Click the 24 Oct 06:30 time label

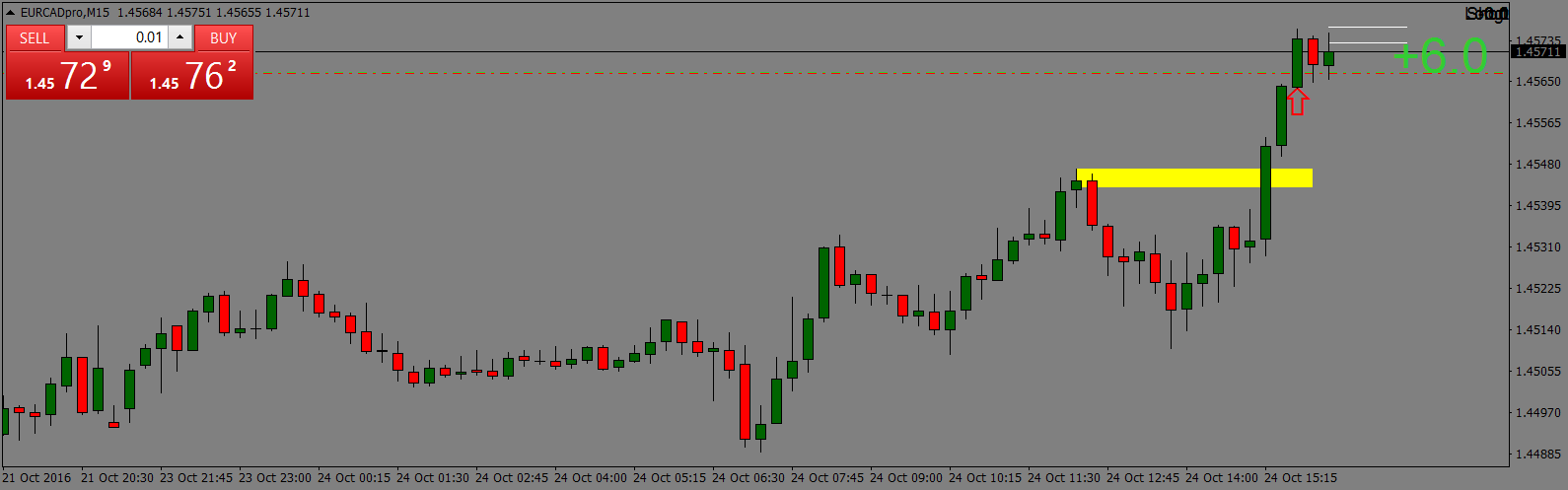748,478
